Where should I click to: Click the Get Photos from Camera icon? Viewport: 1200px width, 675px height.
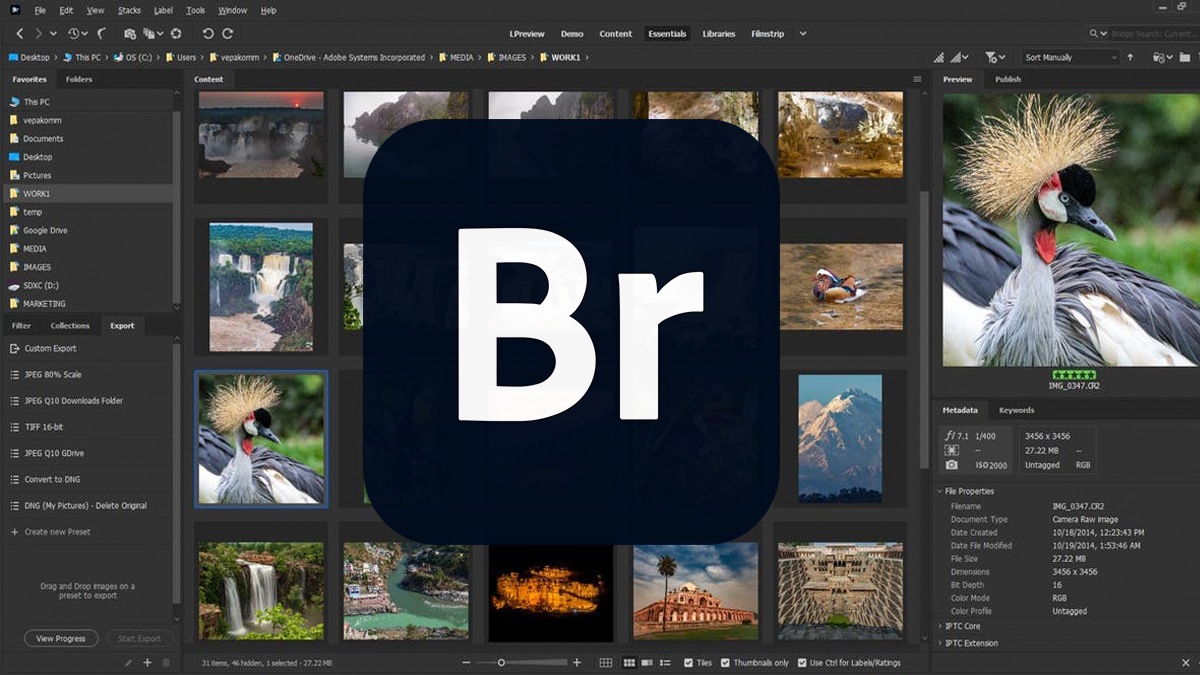click(x=130, y=34)
